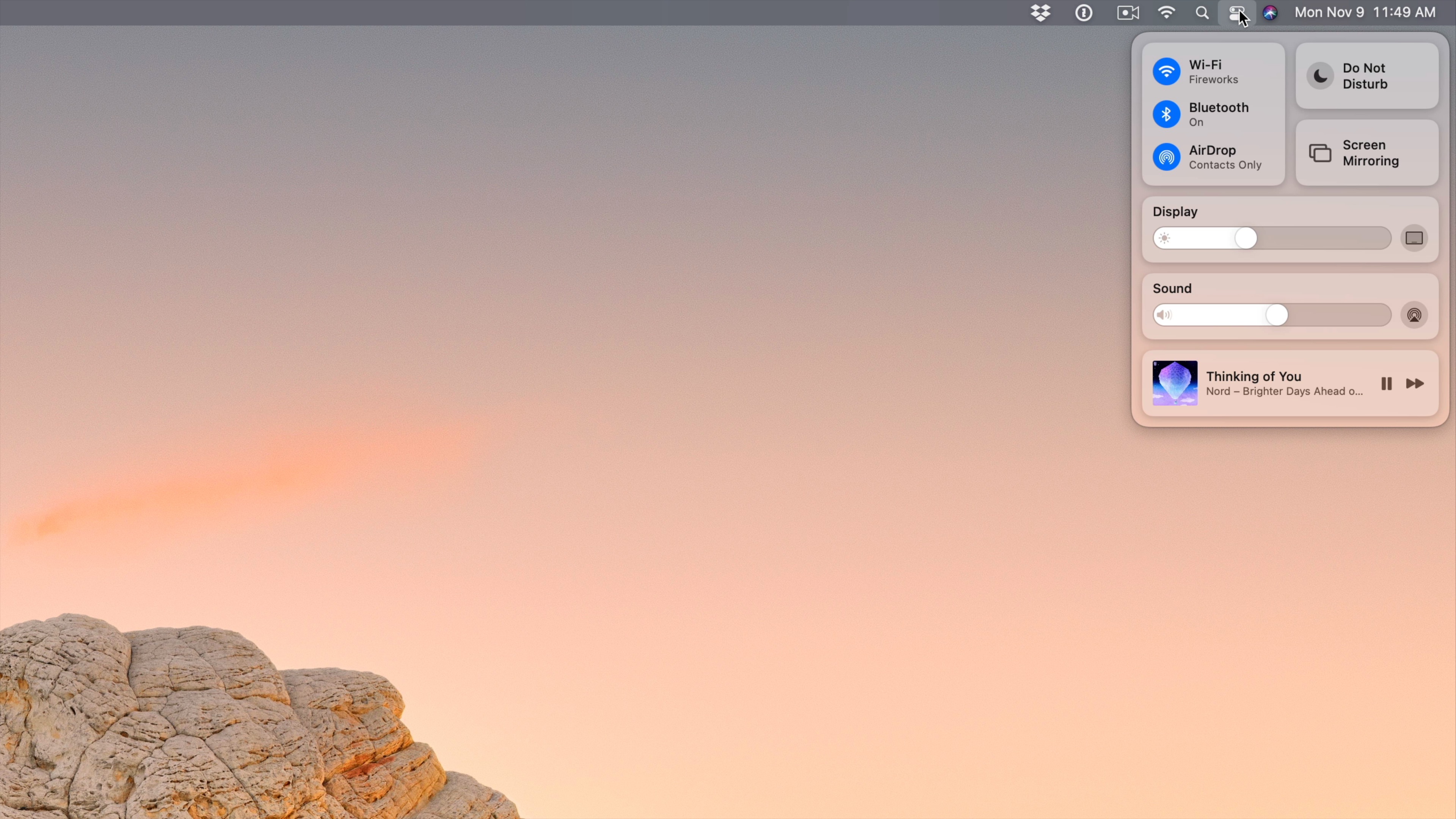This screenshot has width=1456, height=819.
Task: Open display options icon beside brightness slider
Action: point(1414,238)
